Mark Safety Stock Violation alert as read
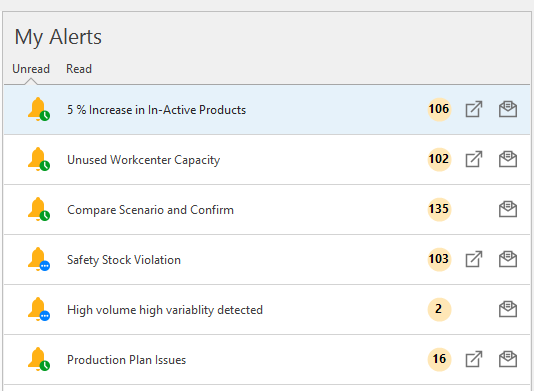 [508, 259]
